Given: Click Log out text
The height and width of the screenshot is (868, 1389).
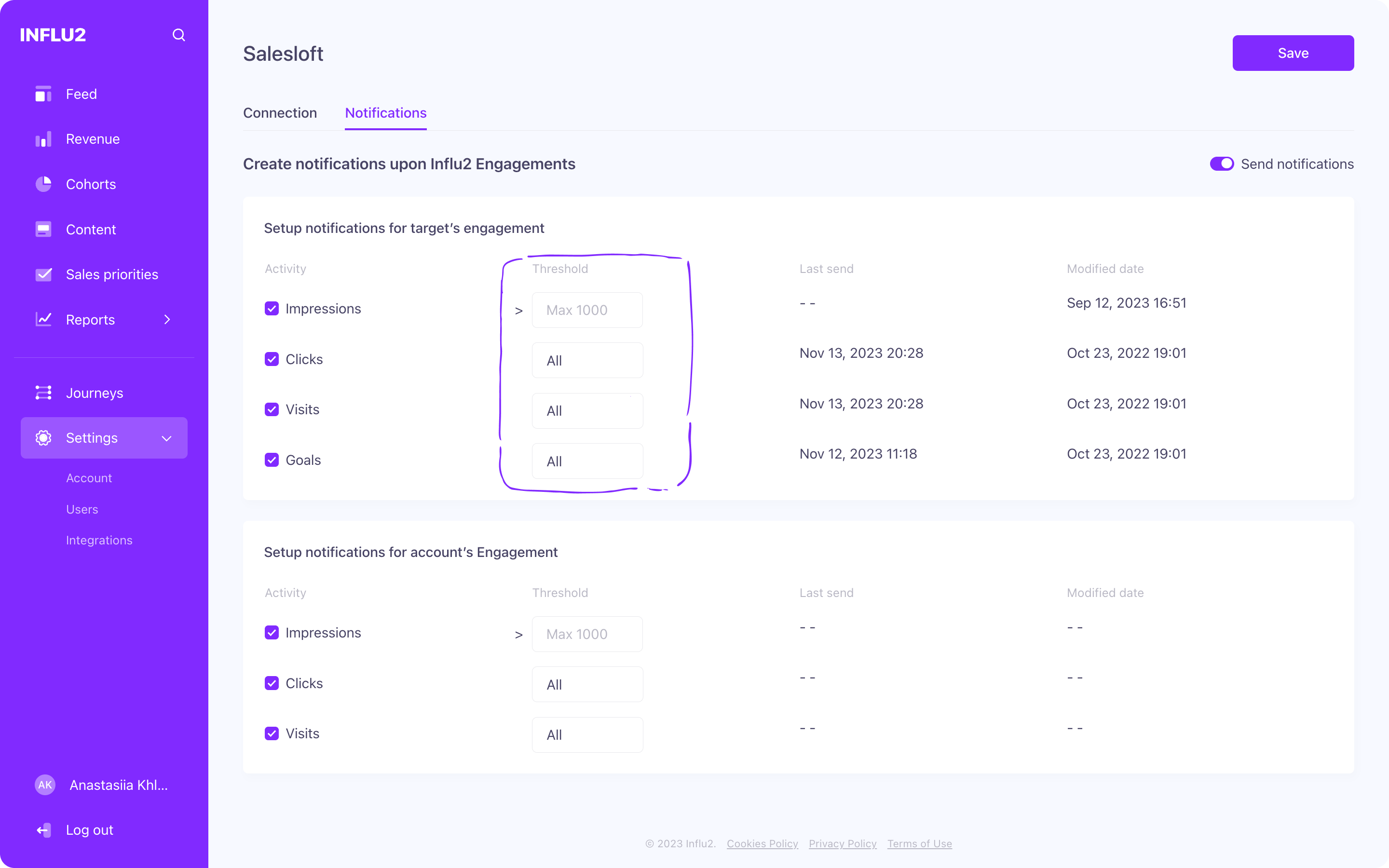Looking at the screenshot, I should (90, 830).
